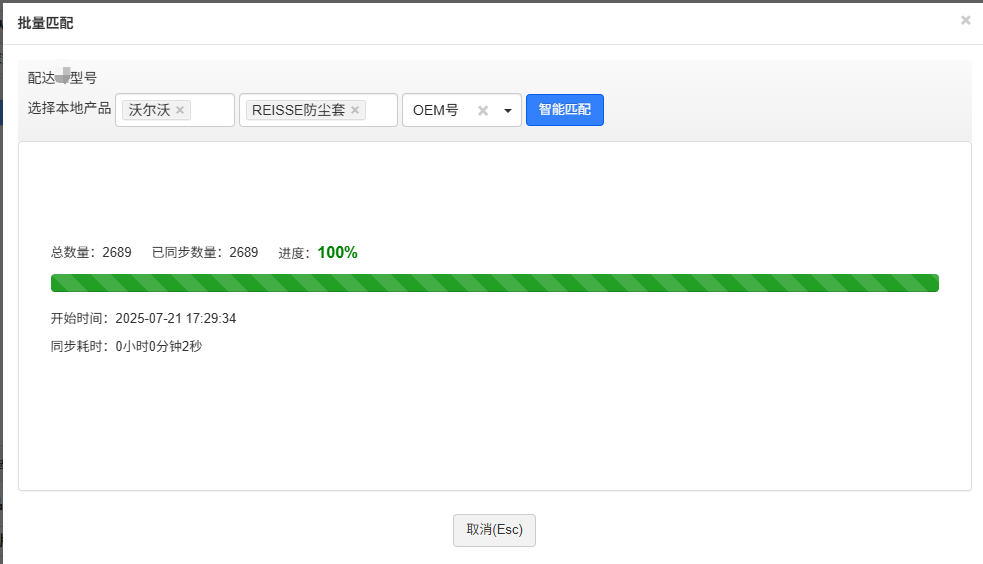Click the green 100% progress percentage
The height and width of the screenshot is (564, 983).
click(x=337, y=253)
